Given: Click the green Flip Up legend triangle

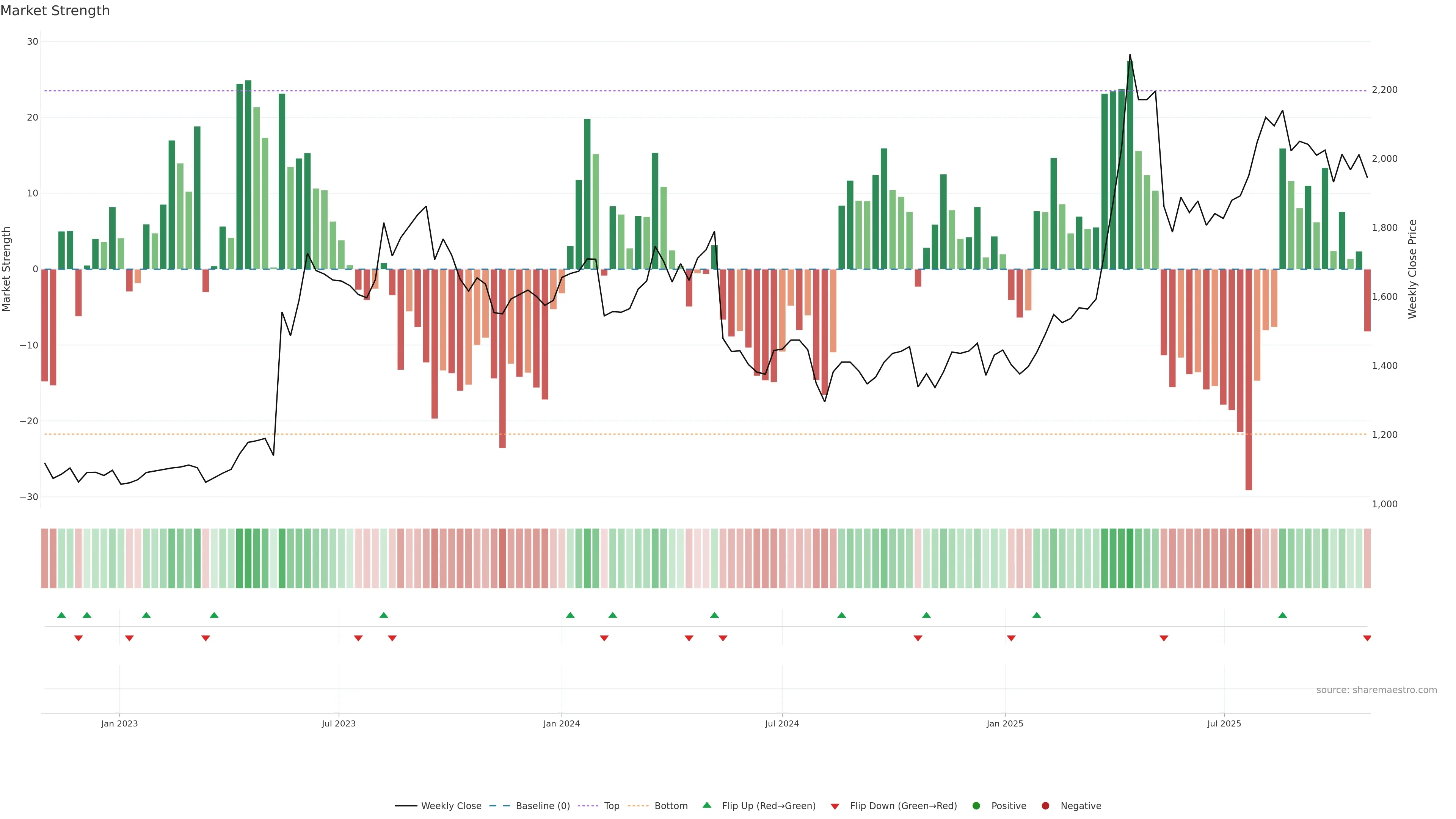Looking at the screenshot, I should [706, 805].
